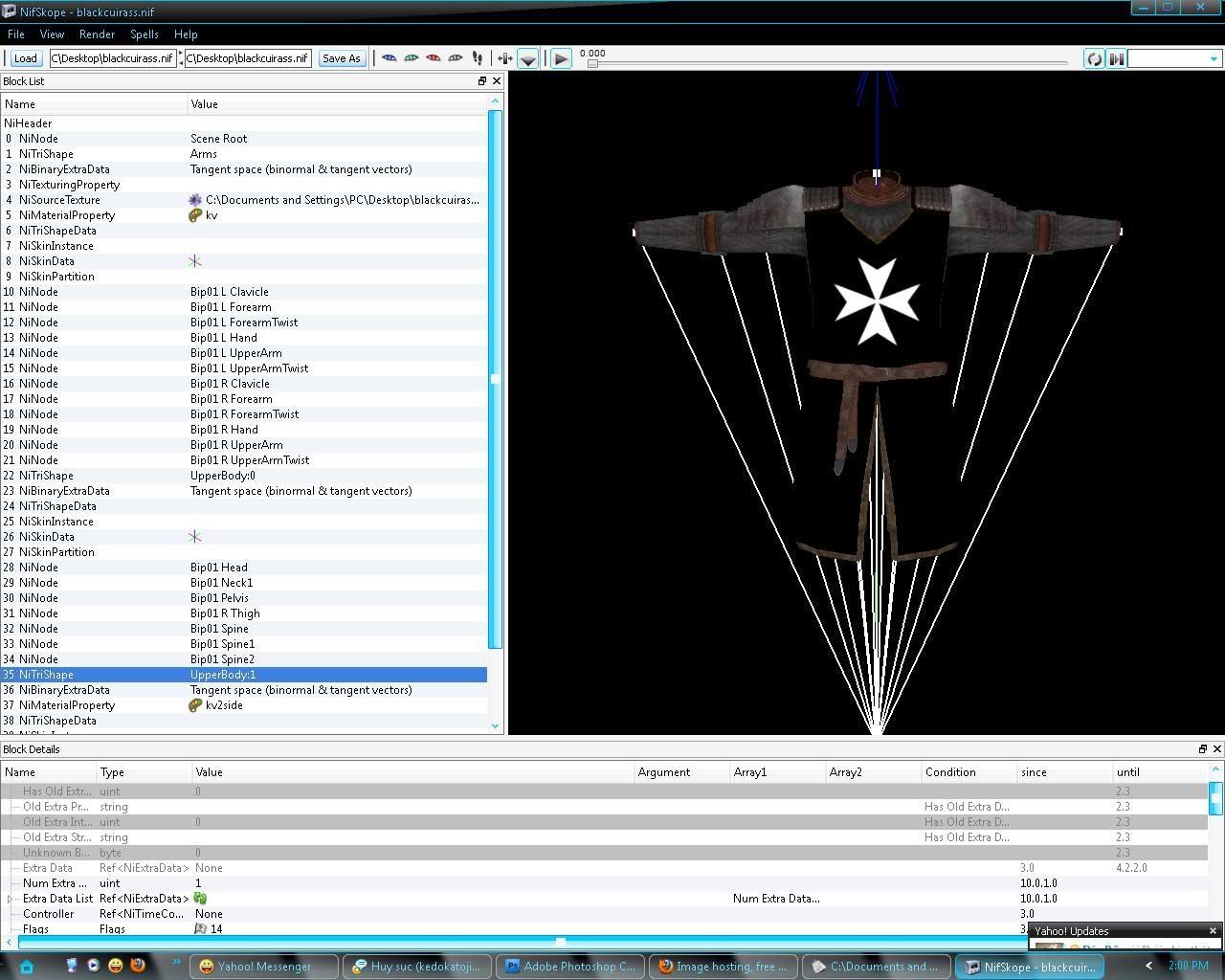Open the View menu

(52, 34)
